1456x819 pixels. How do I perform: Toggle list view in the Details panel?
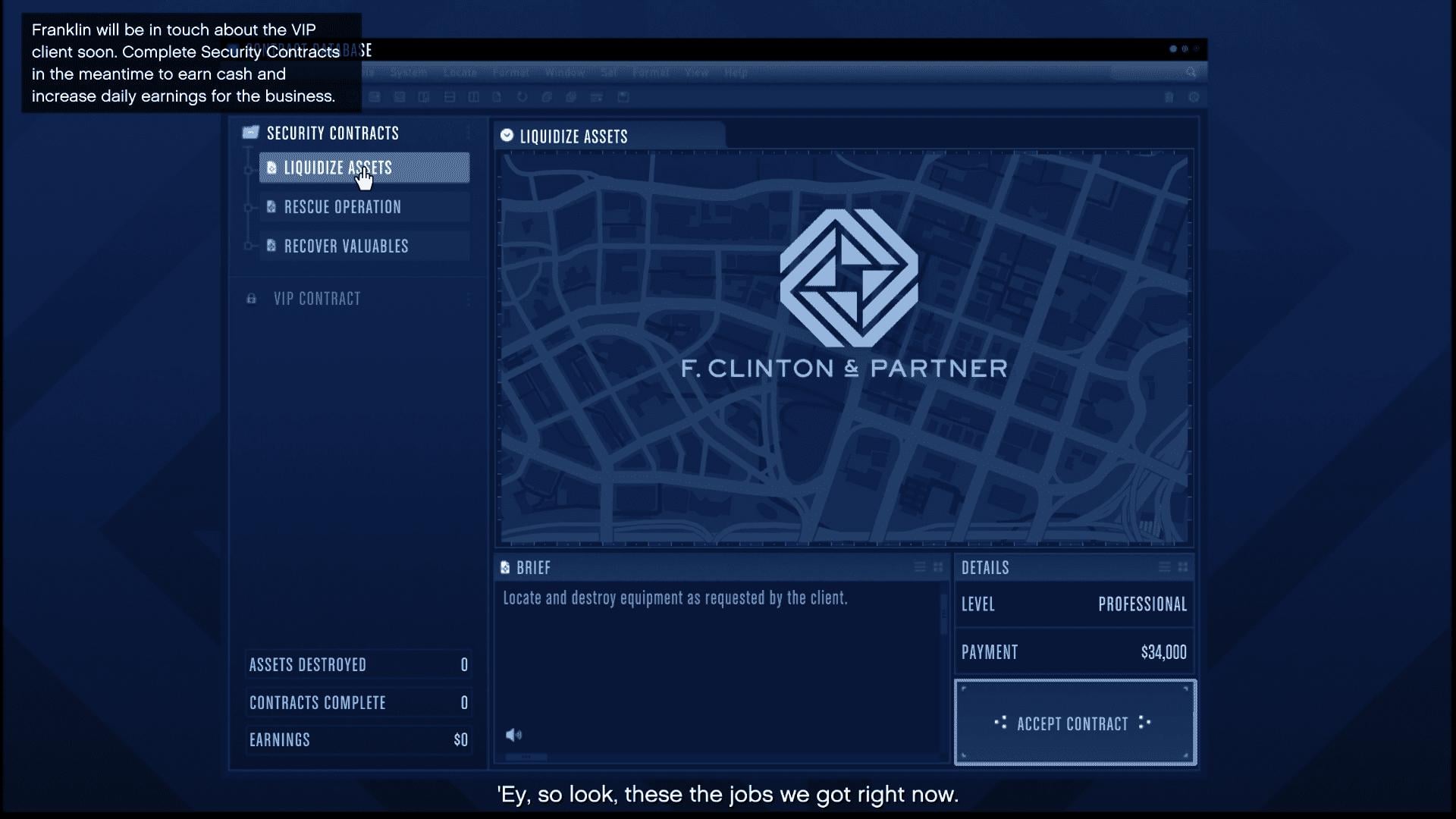click(x=1166, y=566)
